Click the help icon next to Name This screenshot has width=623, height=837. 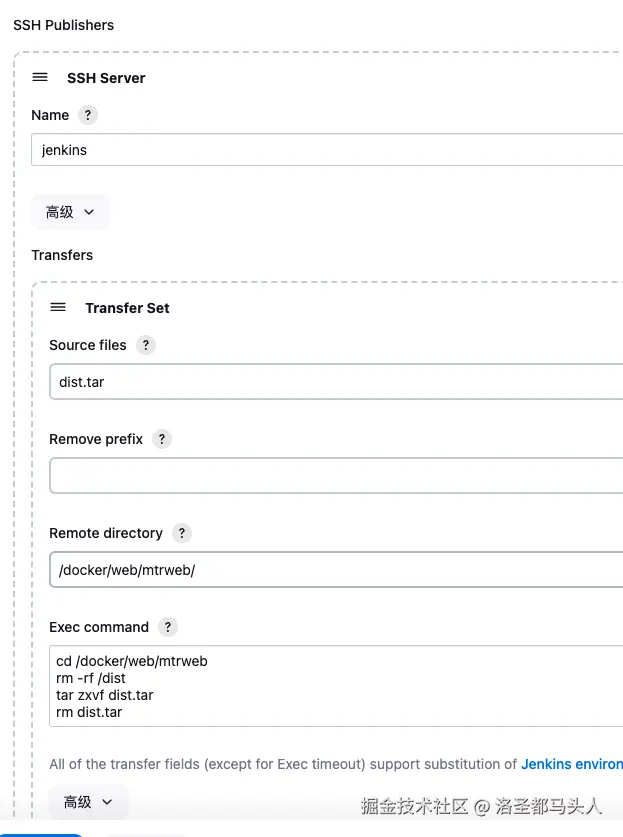click(x=88, y=115)
